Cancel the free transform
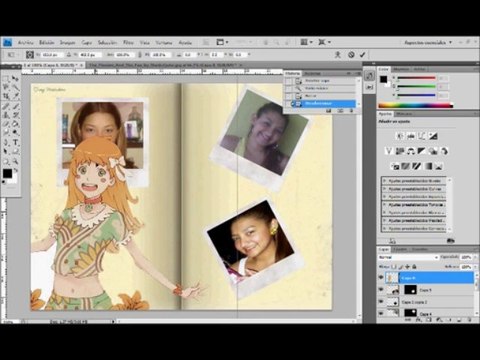The image size is (480, 360). [351, 54]
